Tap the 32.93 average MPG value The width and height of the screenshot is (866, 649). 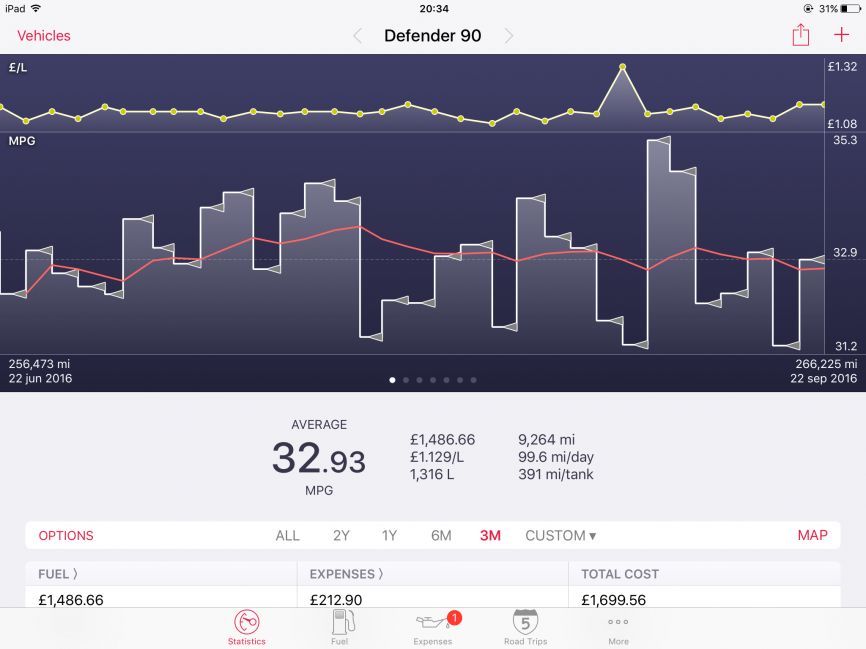pos(319,458)
